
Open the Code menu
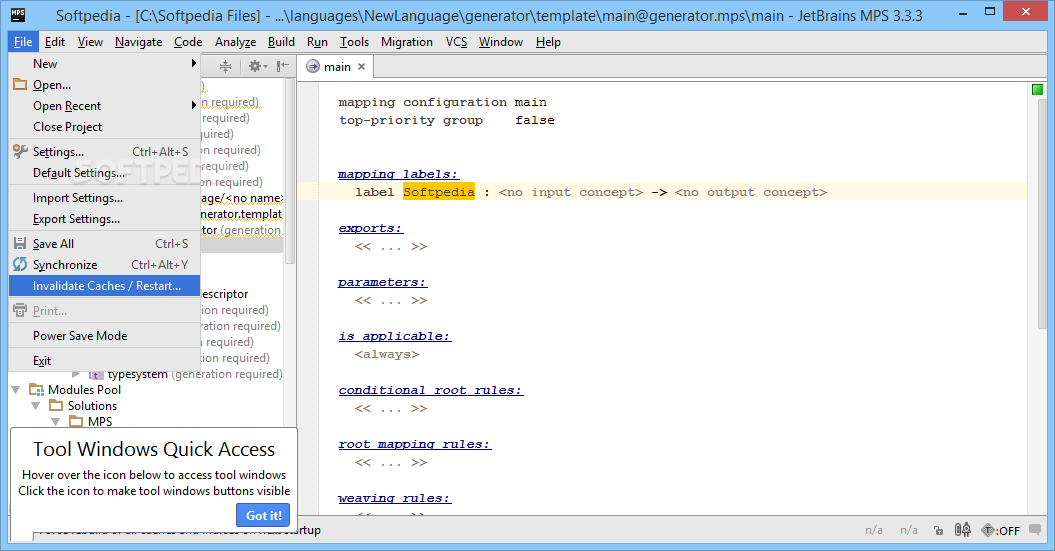click(188, 42)
